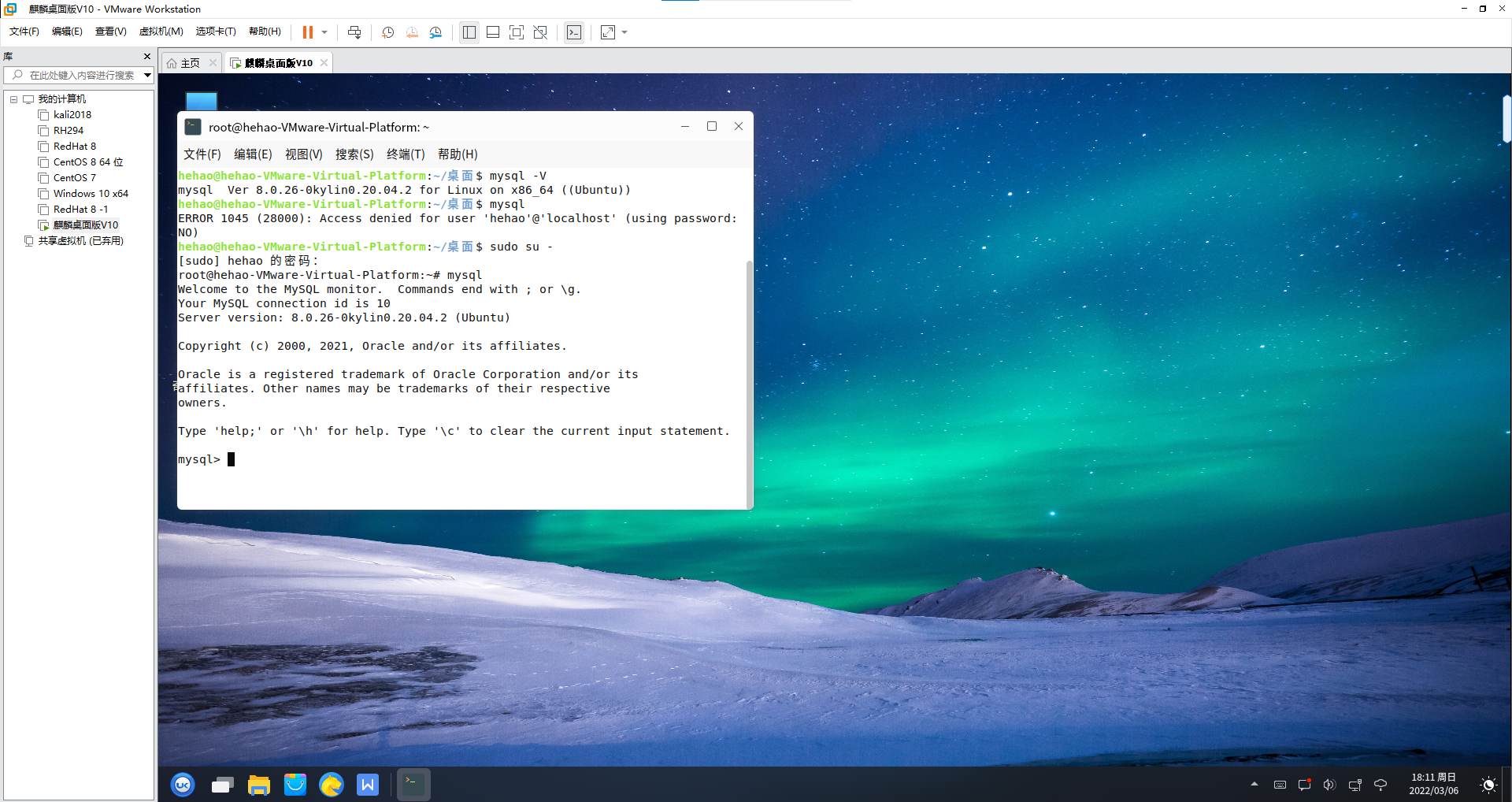This screenshot has width=1512, height=802.
Task: Click the volume speaker tray icon
Action: (x=1329, y=785)
